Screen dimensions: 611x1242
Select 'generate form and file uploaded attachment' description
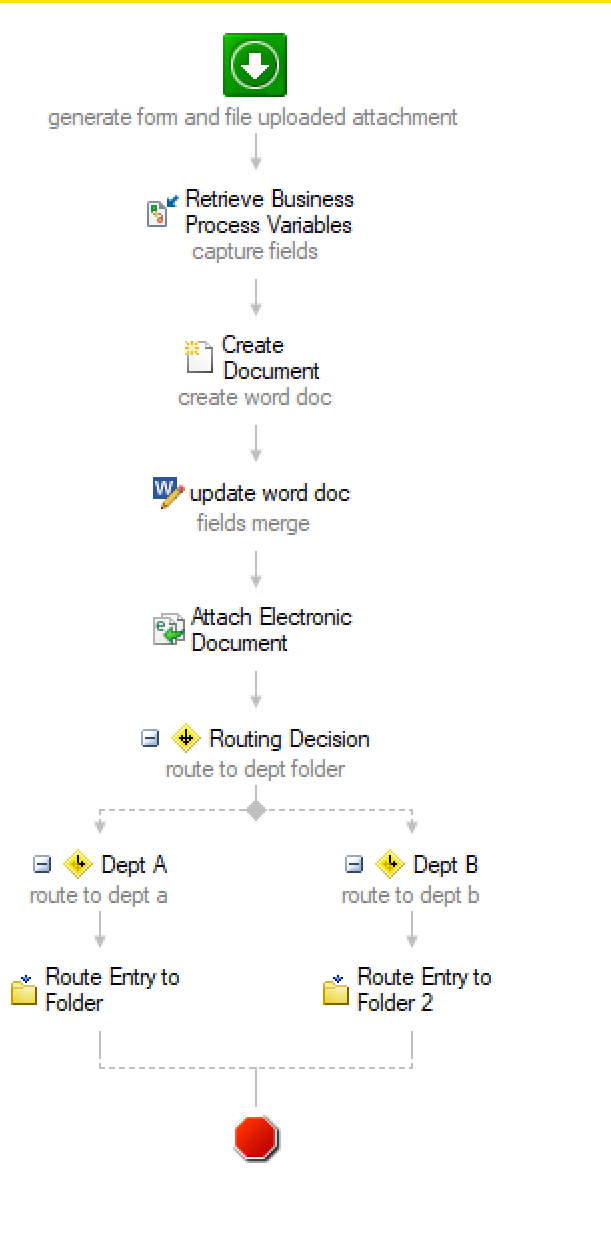253,117
